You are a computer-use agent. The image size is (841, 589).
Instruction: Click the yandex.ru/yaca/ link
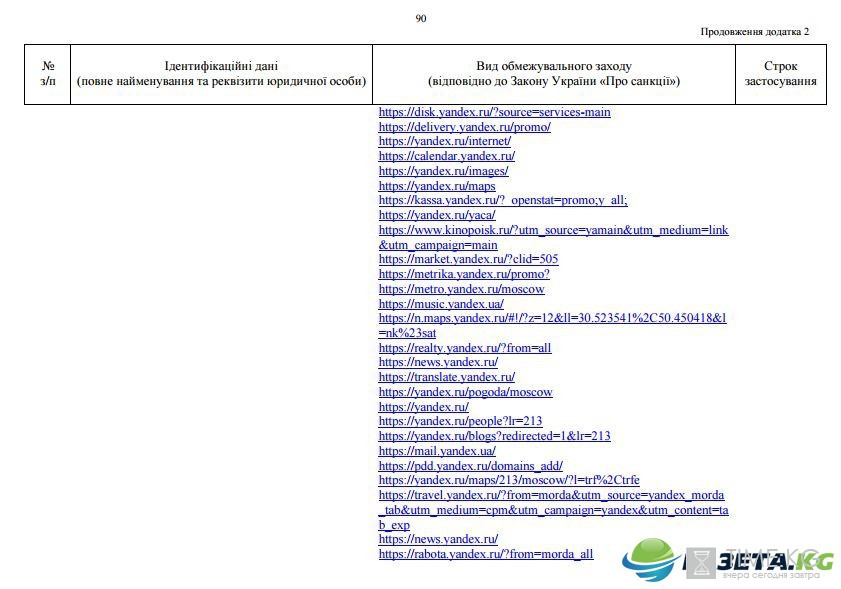tap(437, 215)
